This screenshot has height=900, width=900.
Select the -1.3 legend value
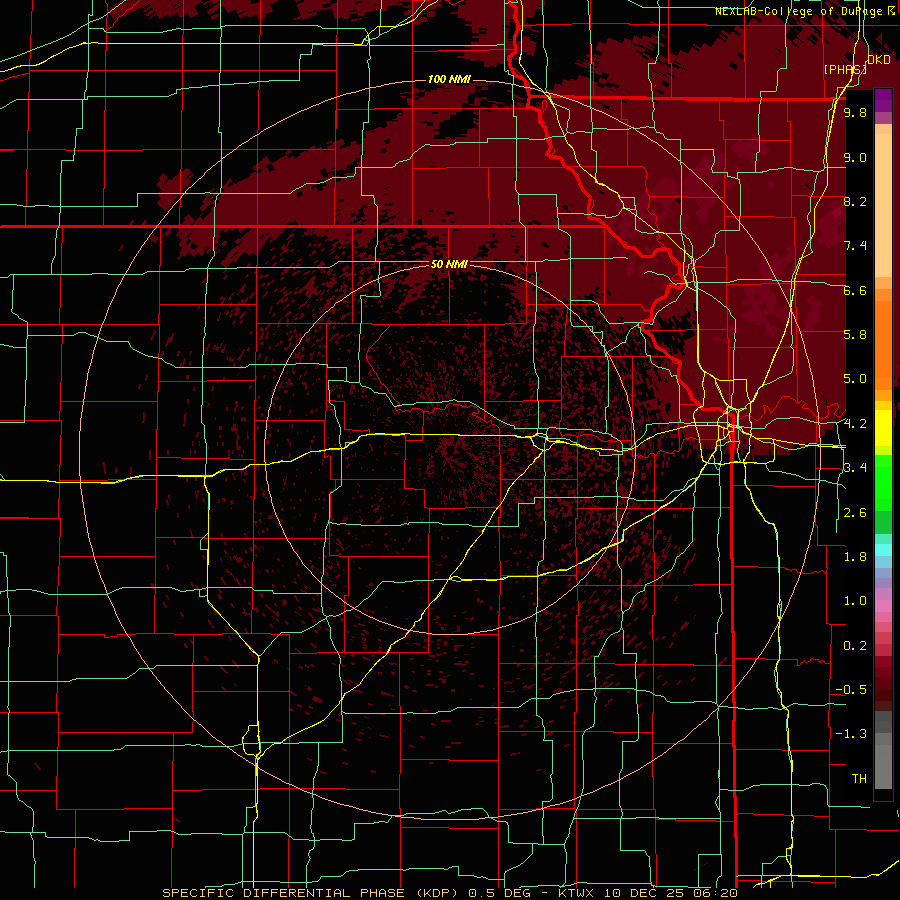point(851,734)
